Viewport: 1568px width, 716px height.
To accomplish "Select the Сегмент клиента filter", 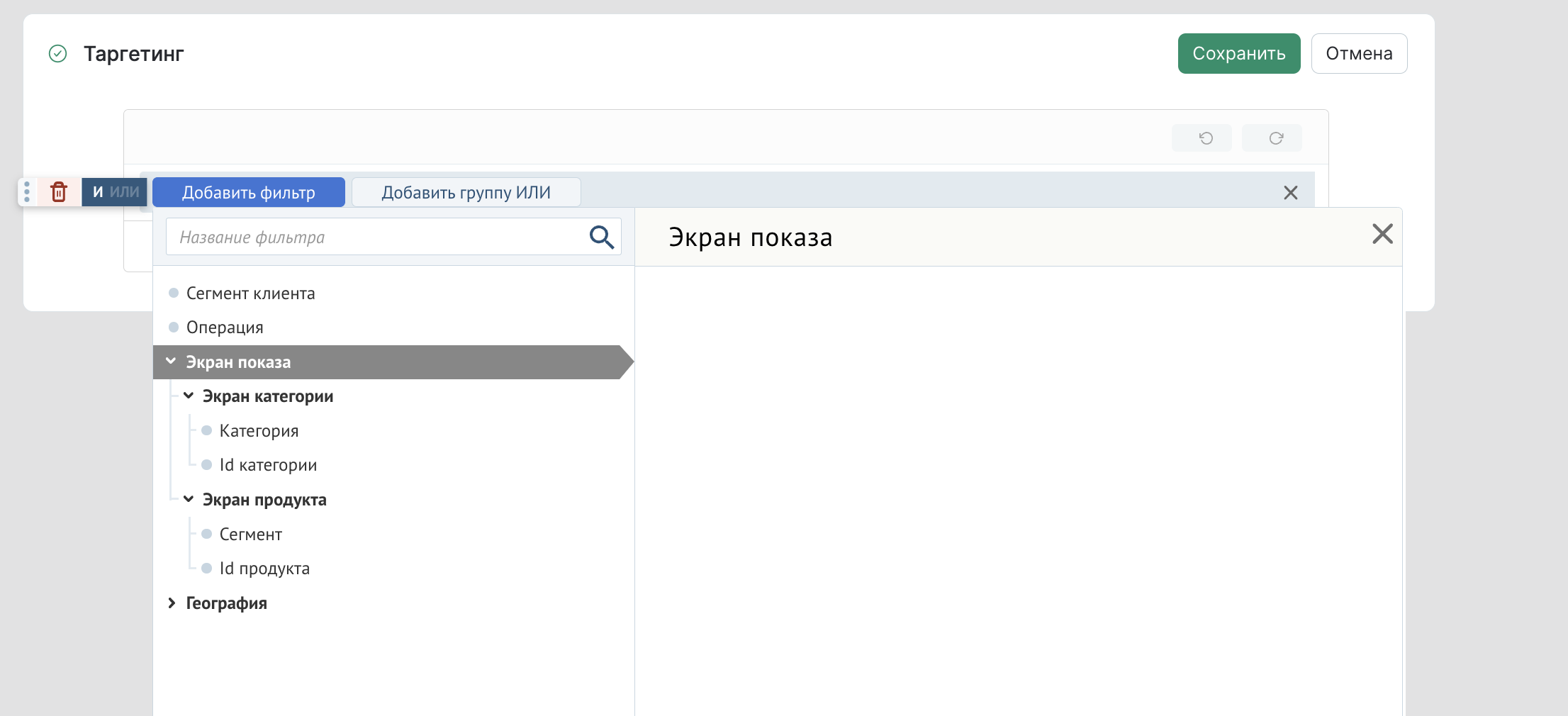I will click(x=250, y=293).
